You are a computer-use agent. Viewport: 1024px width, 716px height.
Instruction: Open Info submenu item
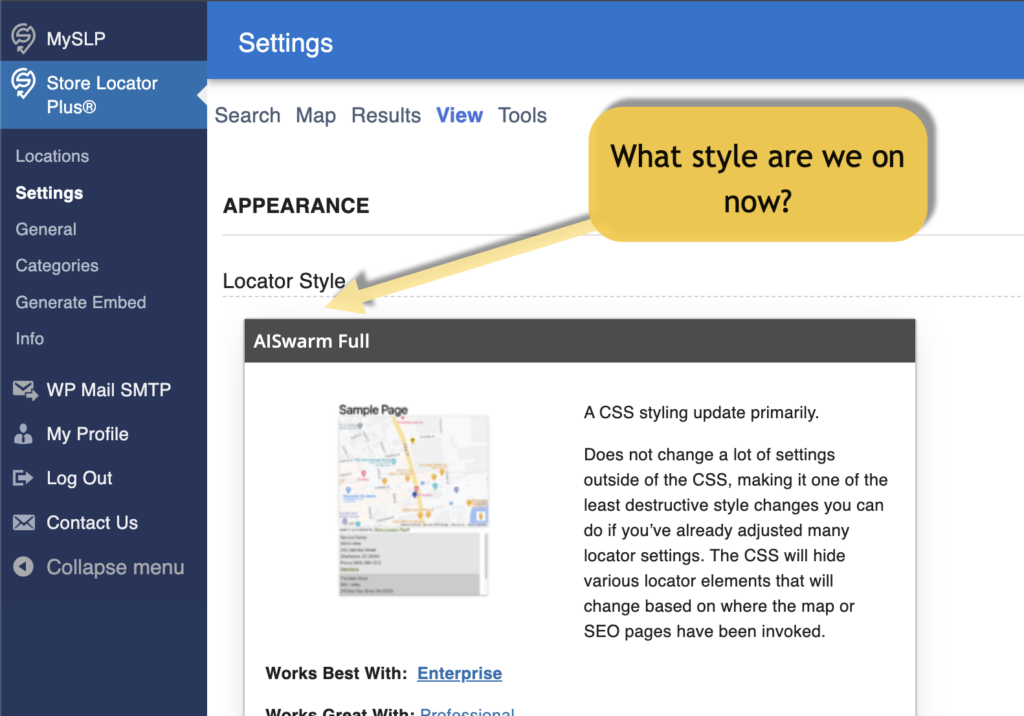pos(30,338)
